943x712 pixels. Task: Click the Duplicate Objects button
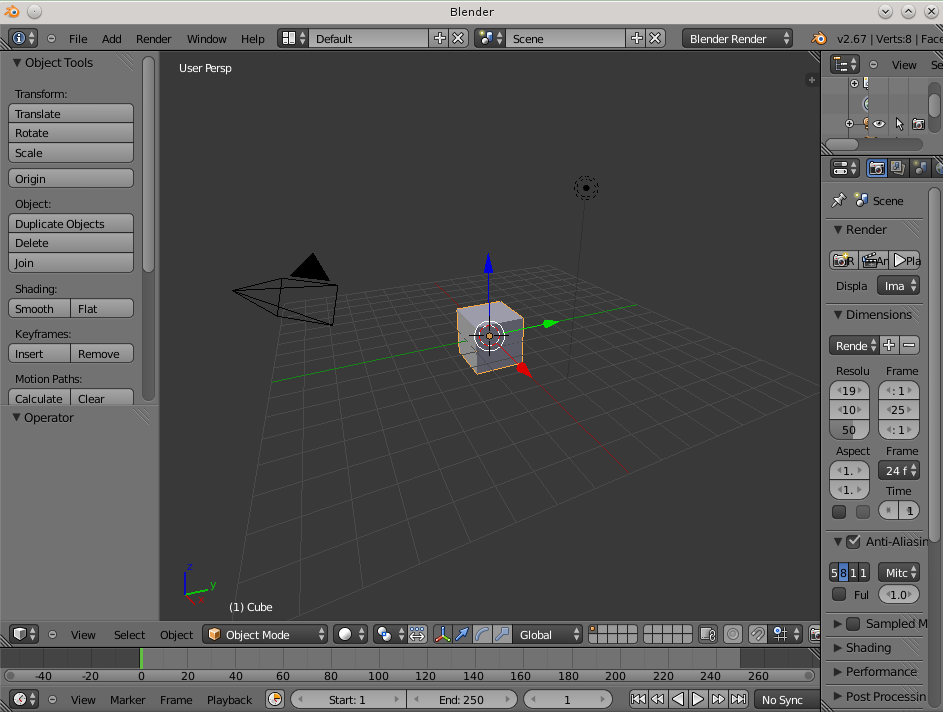71,224
